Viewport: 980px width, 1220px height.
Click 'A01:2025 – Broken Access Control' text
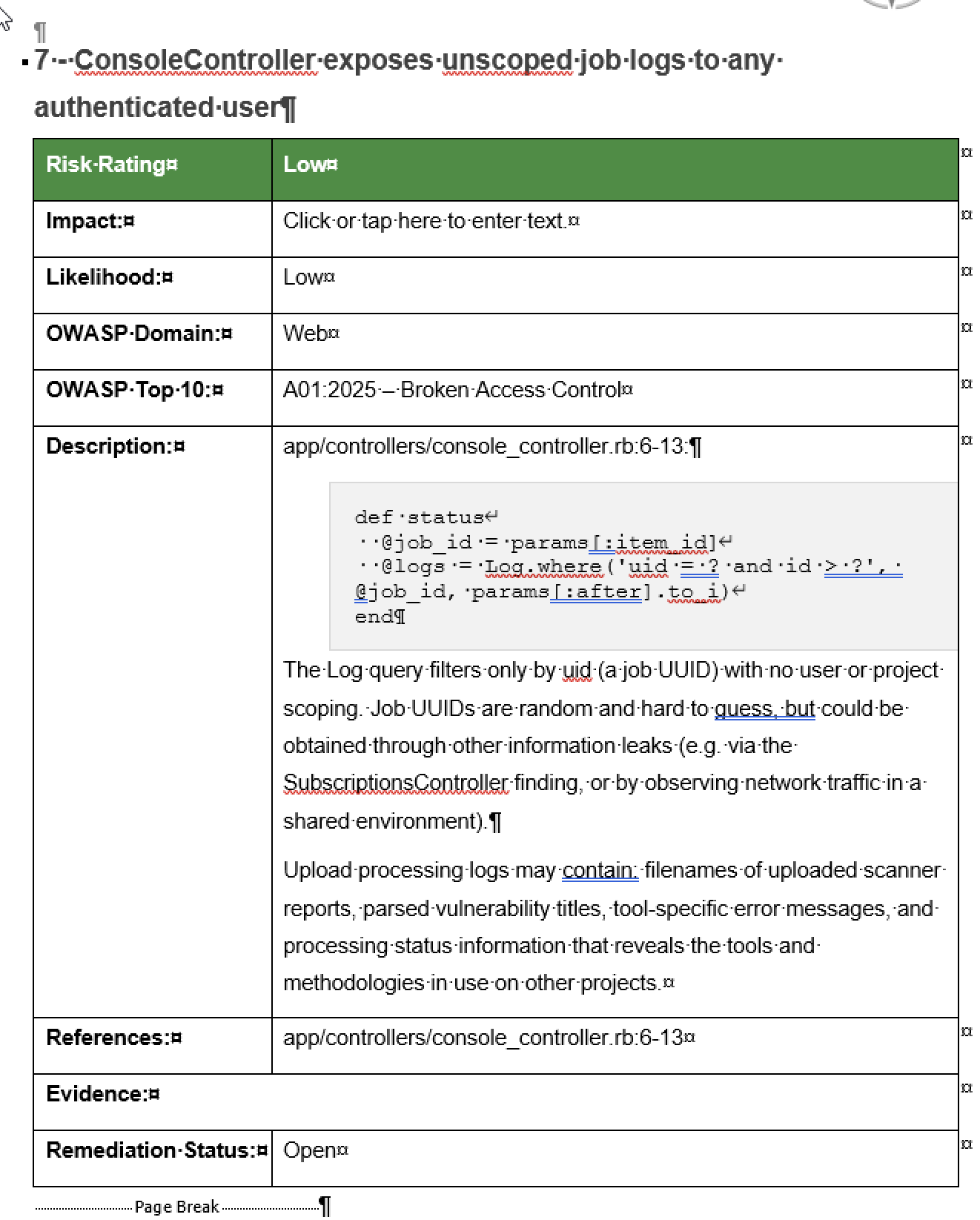pyautogui.click(x=452, y=390)
